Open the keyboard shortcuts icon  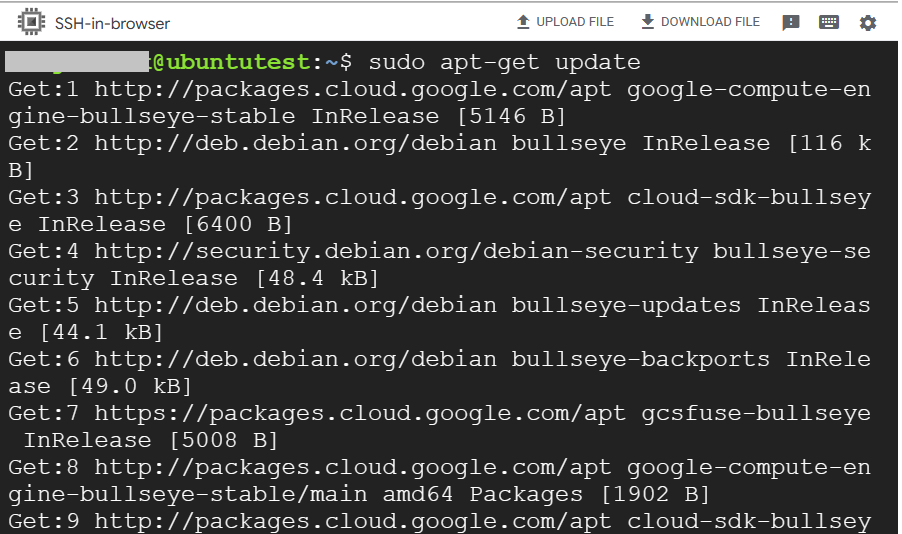pyautogui.click(x=829, y=23)
